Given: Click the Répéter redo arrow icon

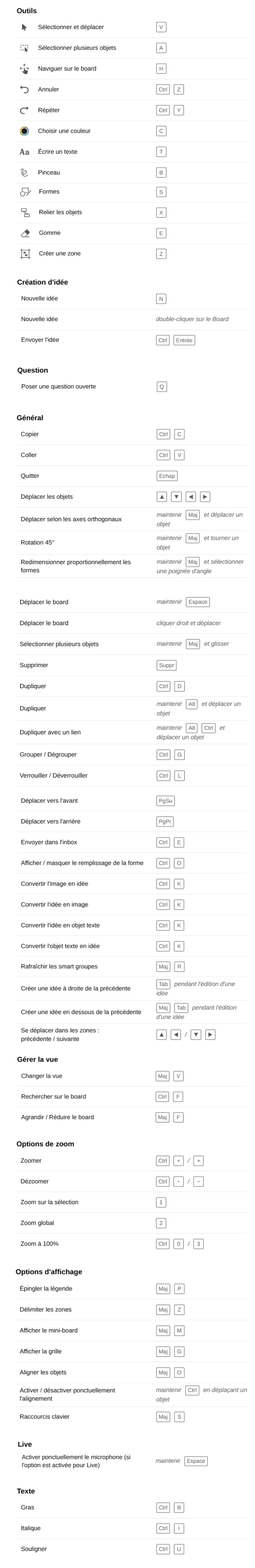Looking at the screenshot, I should (24, 110).
